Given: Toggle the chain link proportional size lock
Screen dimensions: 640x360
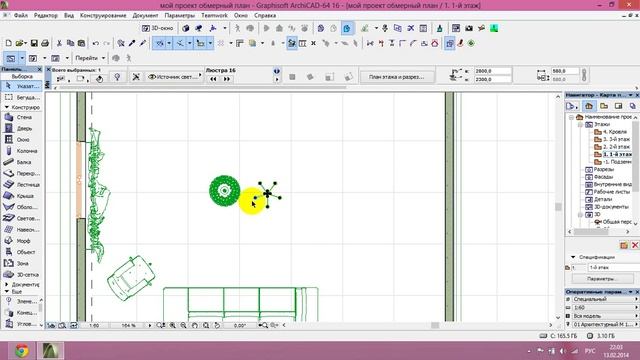Looking at the screenshot, I should pyautogui.click(x=584, y=75).
